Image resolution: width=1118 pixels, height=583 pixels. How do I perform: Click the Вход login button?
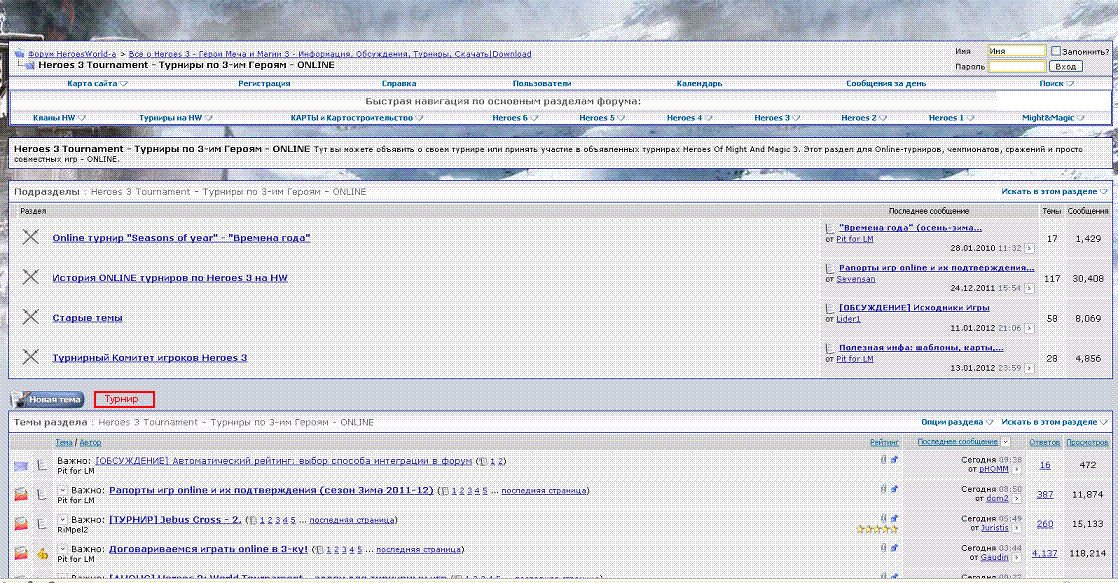click(1065, 66)
